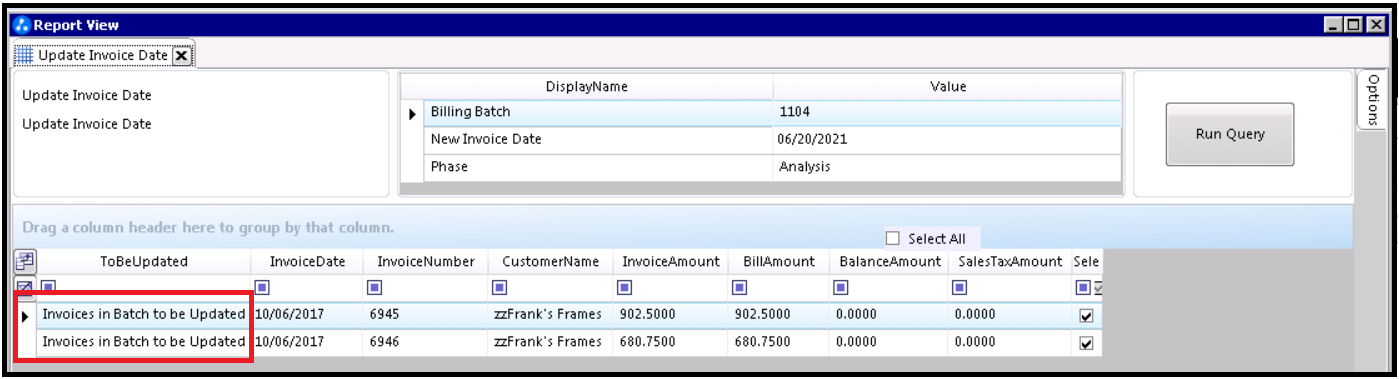Select InvoiceAmount cell 680.7500

tap(671, 342)
